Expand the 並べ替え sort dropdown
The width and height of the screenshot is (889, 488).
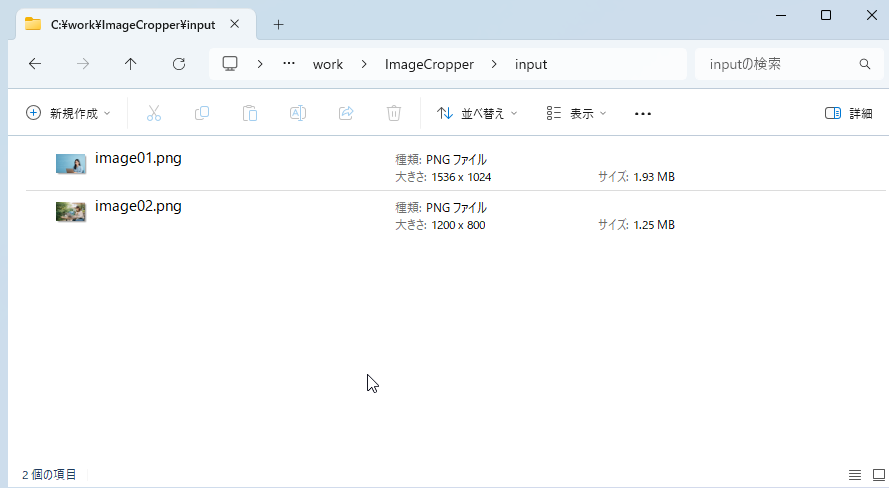point(478,113)
